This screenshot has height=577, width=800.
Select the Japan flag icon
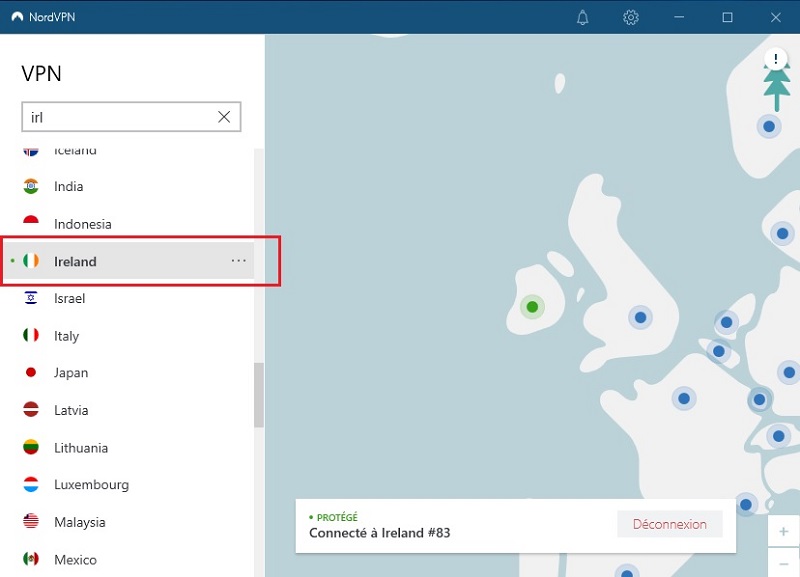[x=30, y=372]
